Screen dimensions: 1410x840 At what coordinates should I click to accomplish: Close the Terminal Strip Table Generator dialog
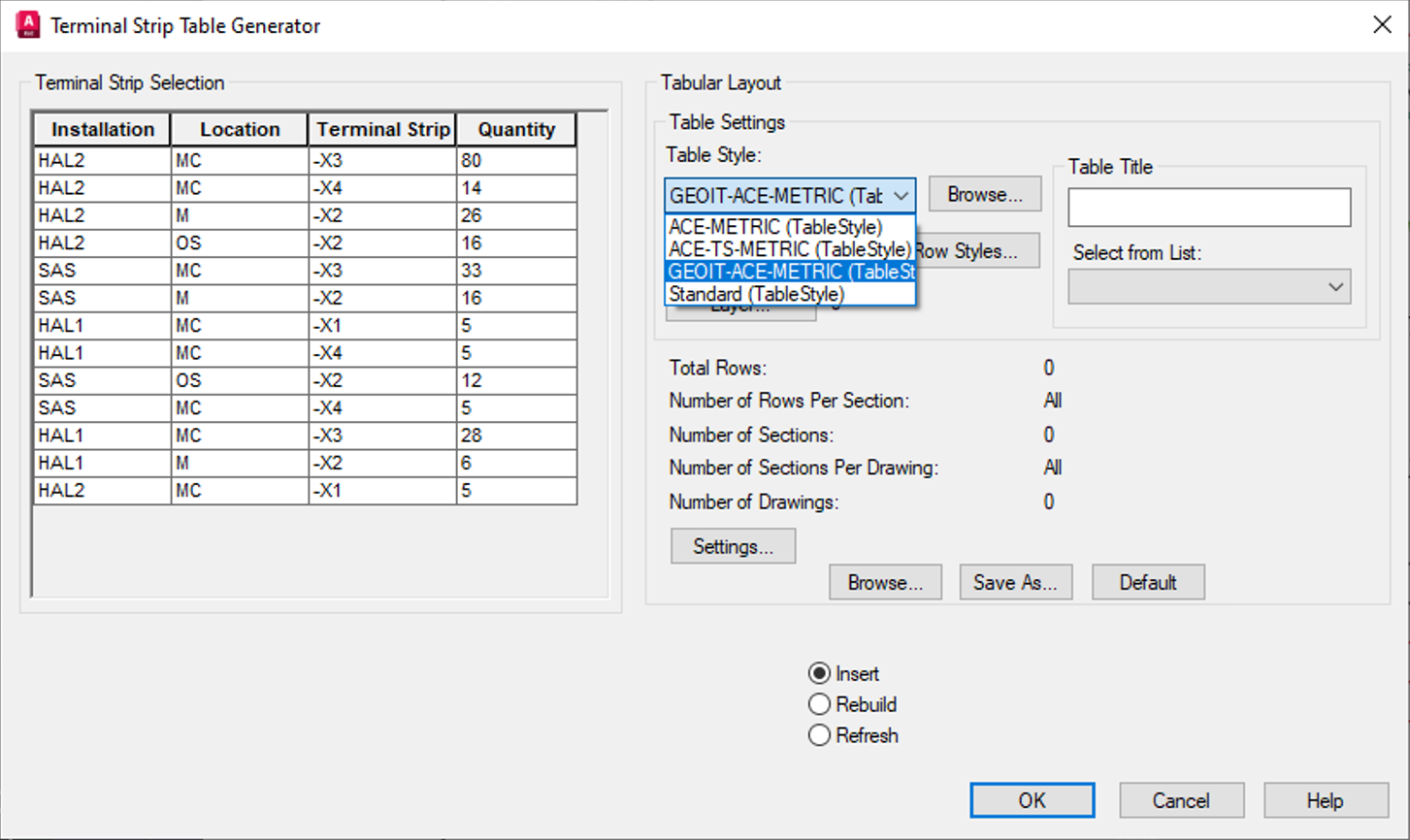tap(1383, 25)
